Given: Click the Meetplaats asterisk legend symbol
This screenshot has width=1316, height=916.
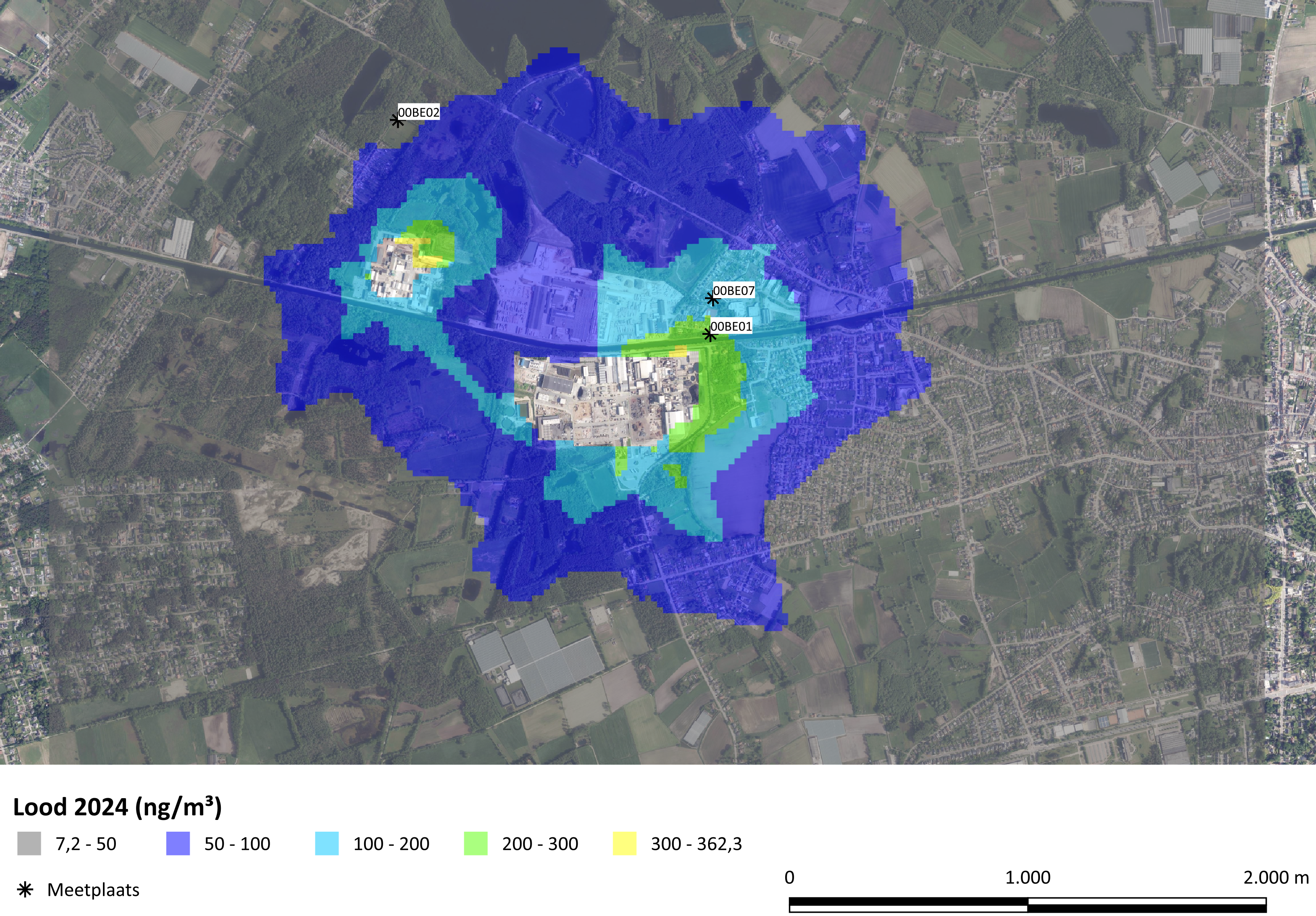Looking at the screenshot, I should [25, 890].
